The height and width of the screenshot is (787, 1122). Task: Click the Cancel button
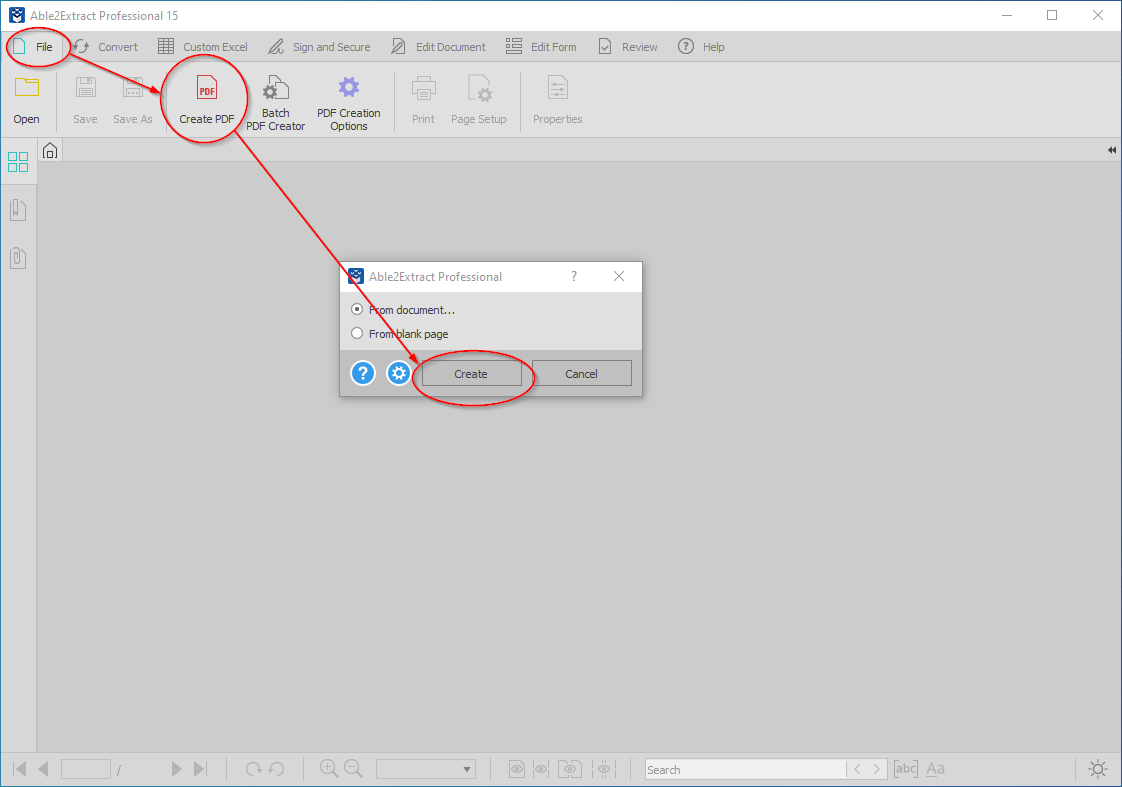pyautogui.click(x=581, y=373)
